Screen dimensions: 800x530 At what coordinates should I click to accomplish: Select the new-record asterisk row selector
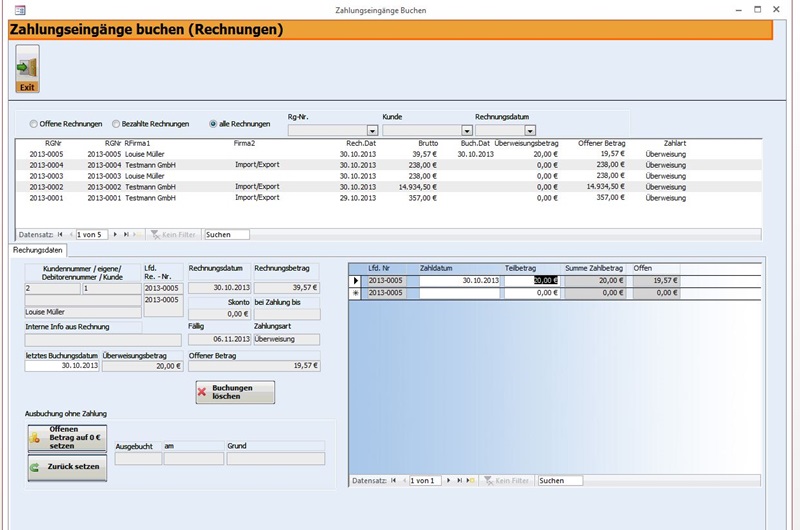pyautogui.click(x=355, y=293)
